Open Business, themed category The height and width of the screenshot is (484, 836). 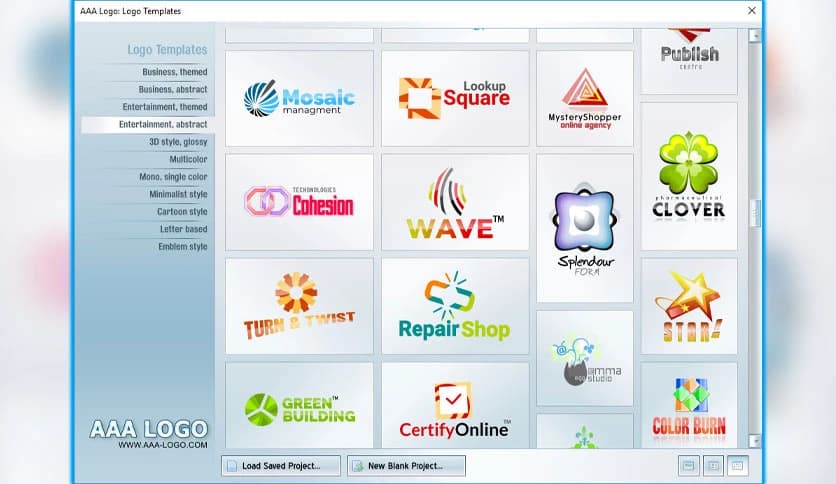coord(174,72)
